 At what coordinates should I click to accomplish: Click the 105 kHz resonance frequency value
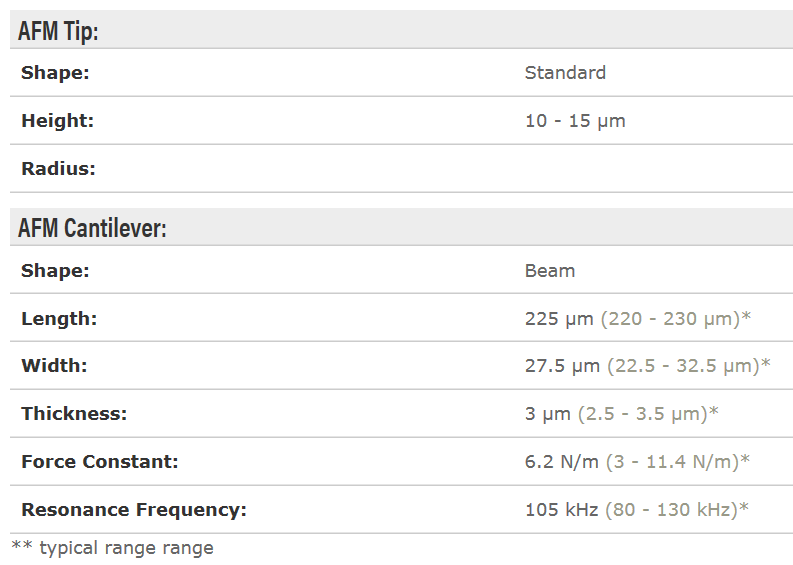(x=561, y=510)
